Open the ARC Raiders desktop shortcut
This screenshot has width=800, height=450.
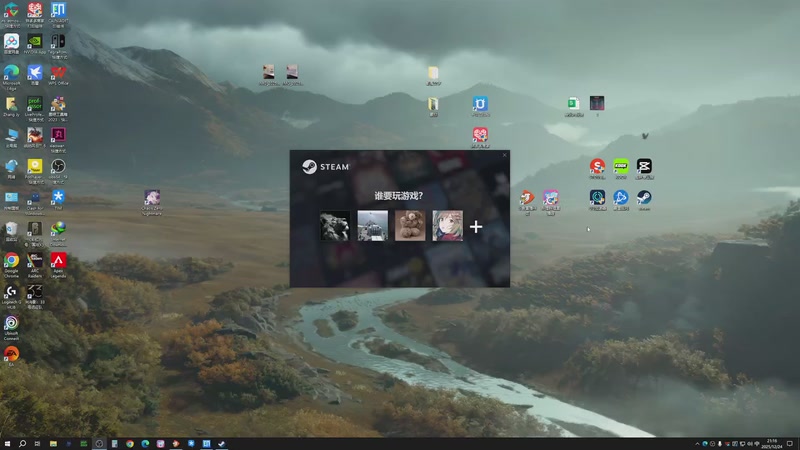point(35,264)
